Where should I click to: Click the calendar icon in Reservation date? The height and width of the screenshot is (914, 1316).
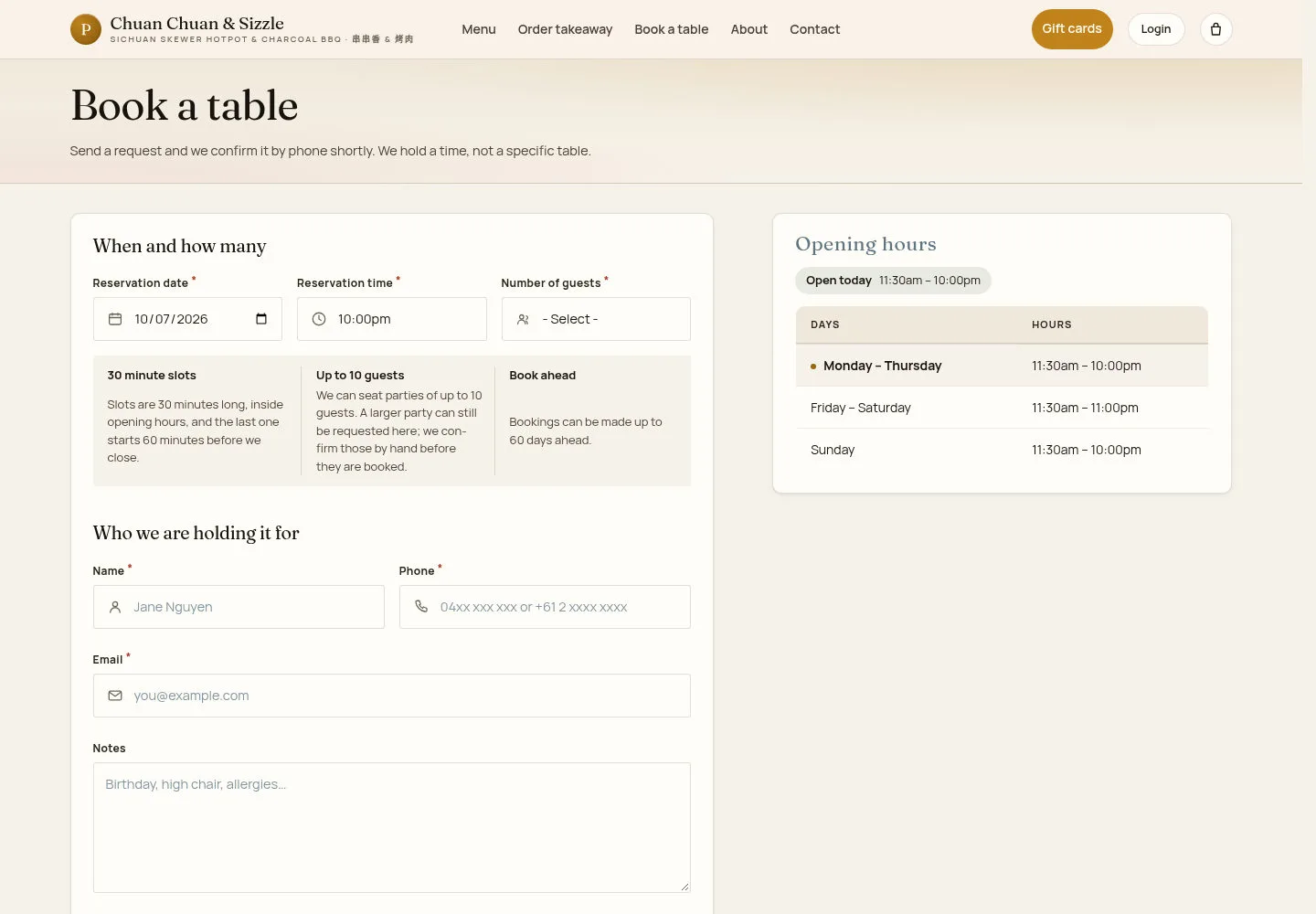[x=115, y=319]
